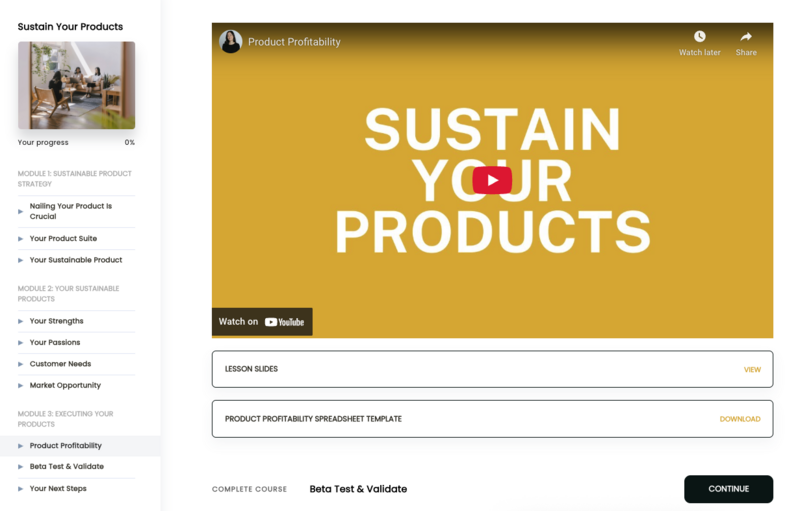Click Module 1: Sustainable Product Strategy heading
800x511 pixels.
[x=74, y=178]
